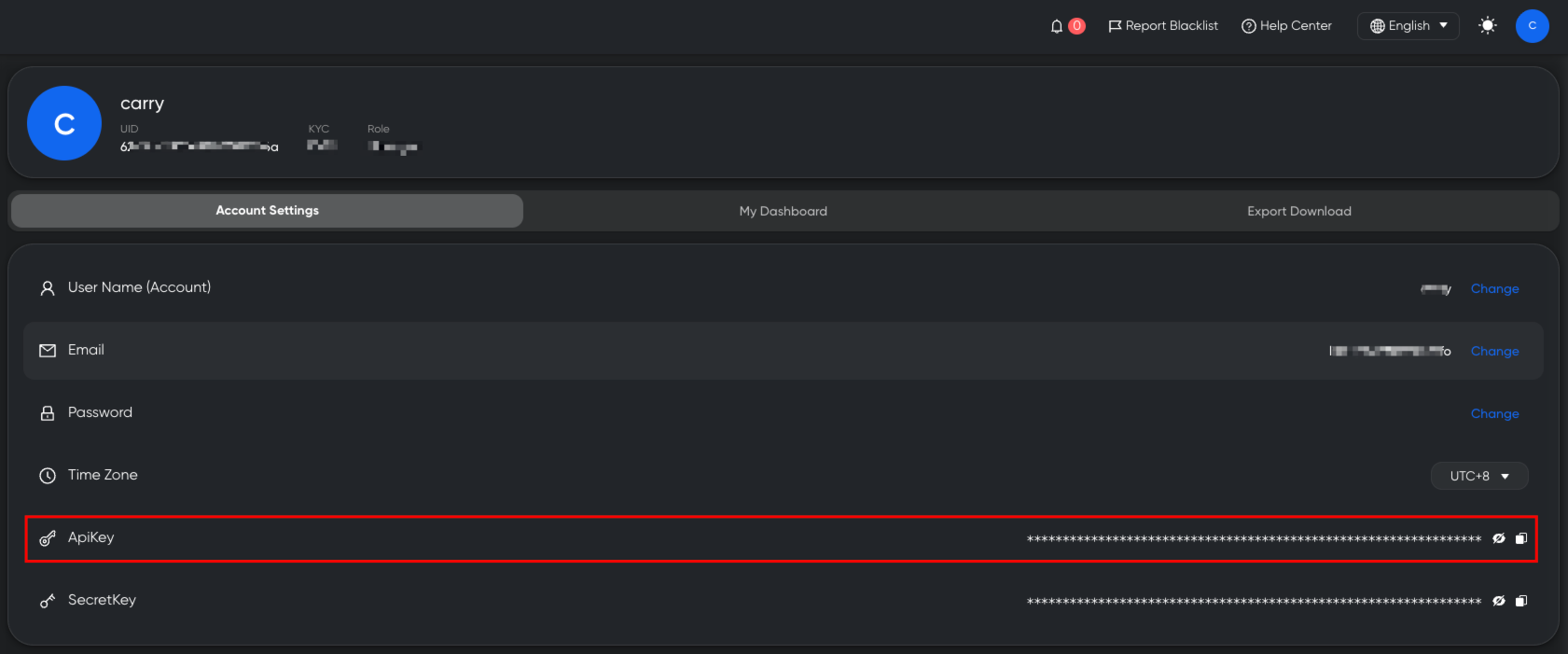Reveal the hidden SecretKey

click(1499, 601)
